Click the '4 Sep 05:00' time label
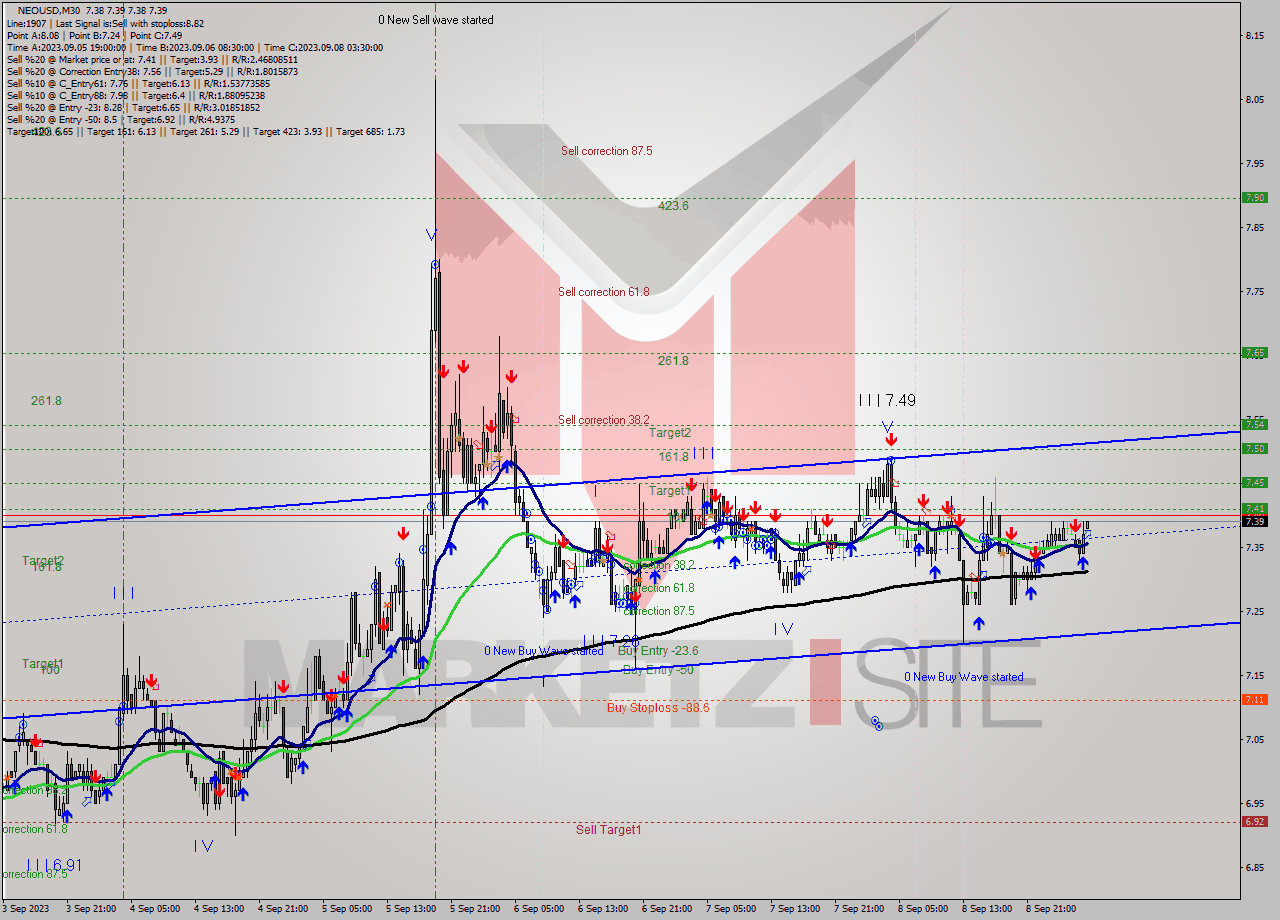 (x=155, y=909)
